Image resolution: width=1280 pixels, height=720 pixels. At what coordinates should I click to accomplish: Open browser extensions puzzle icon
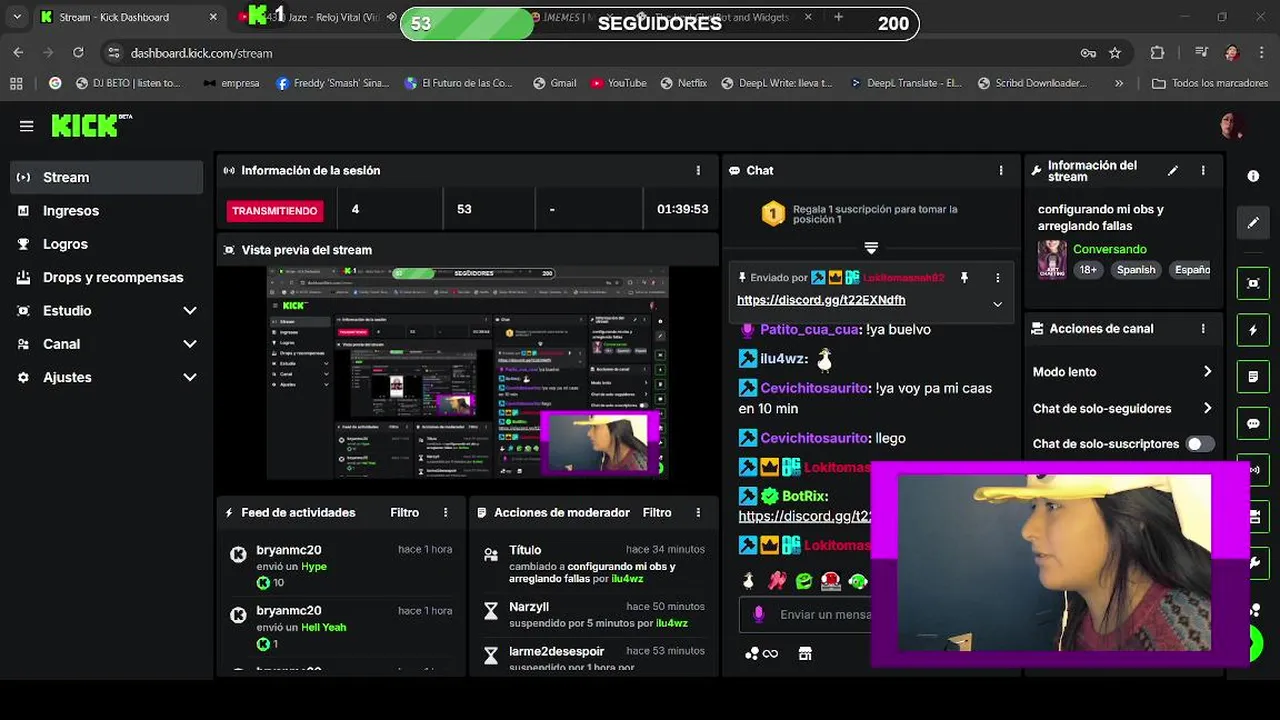1158,53
